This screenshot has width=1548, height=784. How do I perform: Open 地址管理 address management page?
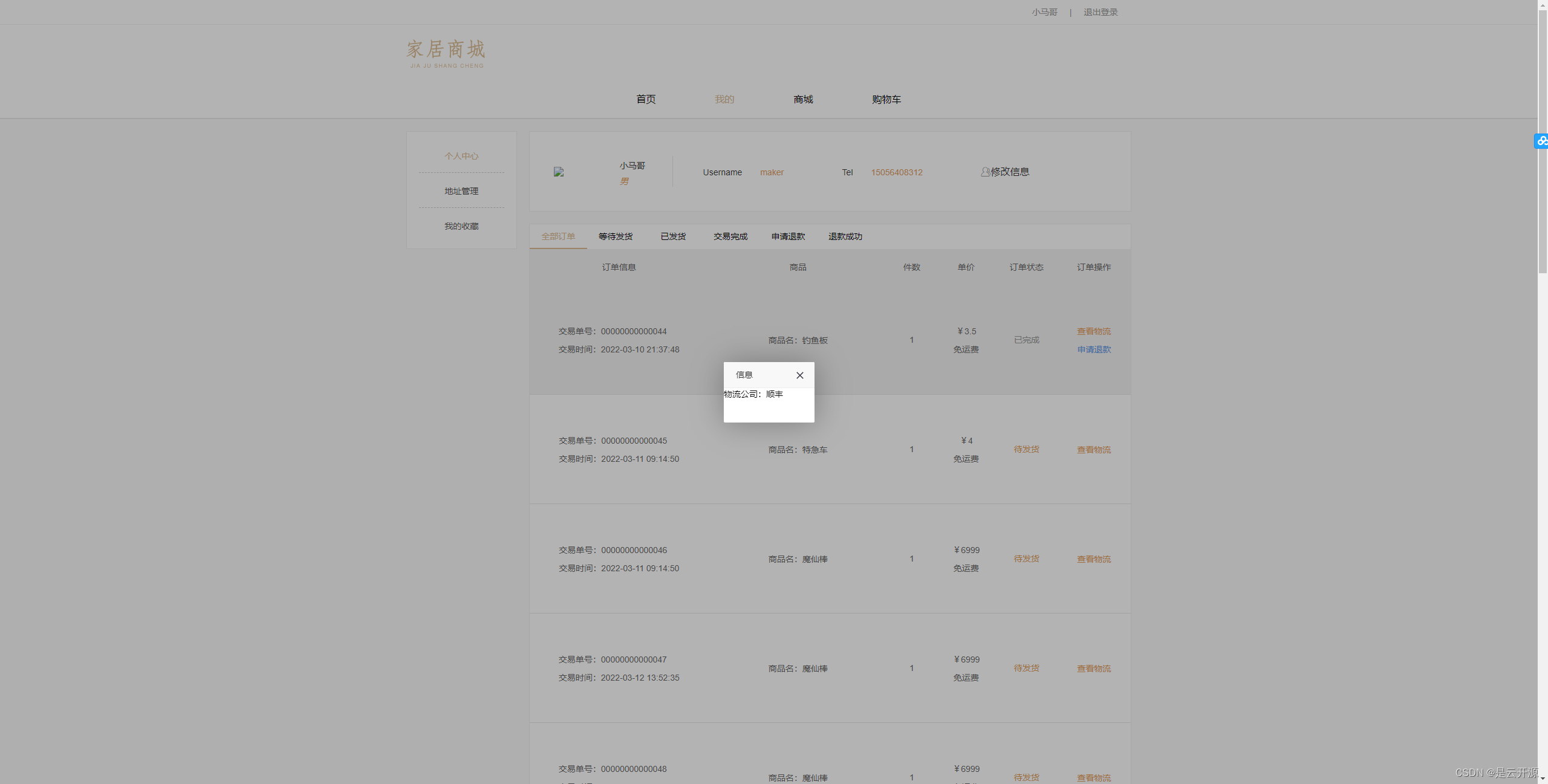point(461,190)
